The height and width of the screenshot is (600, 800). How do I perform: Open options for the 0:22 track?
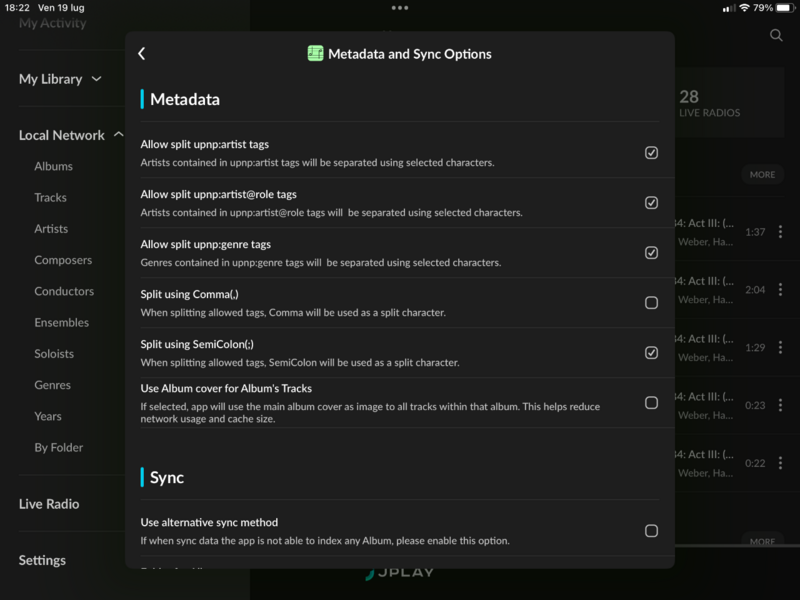[780, 463]
